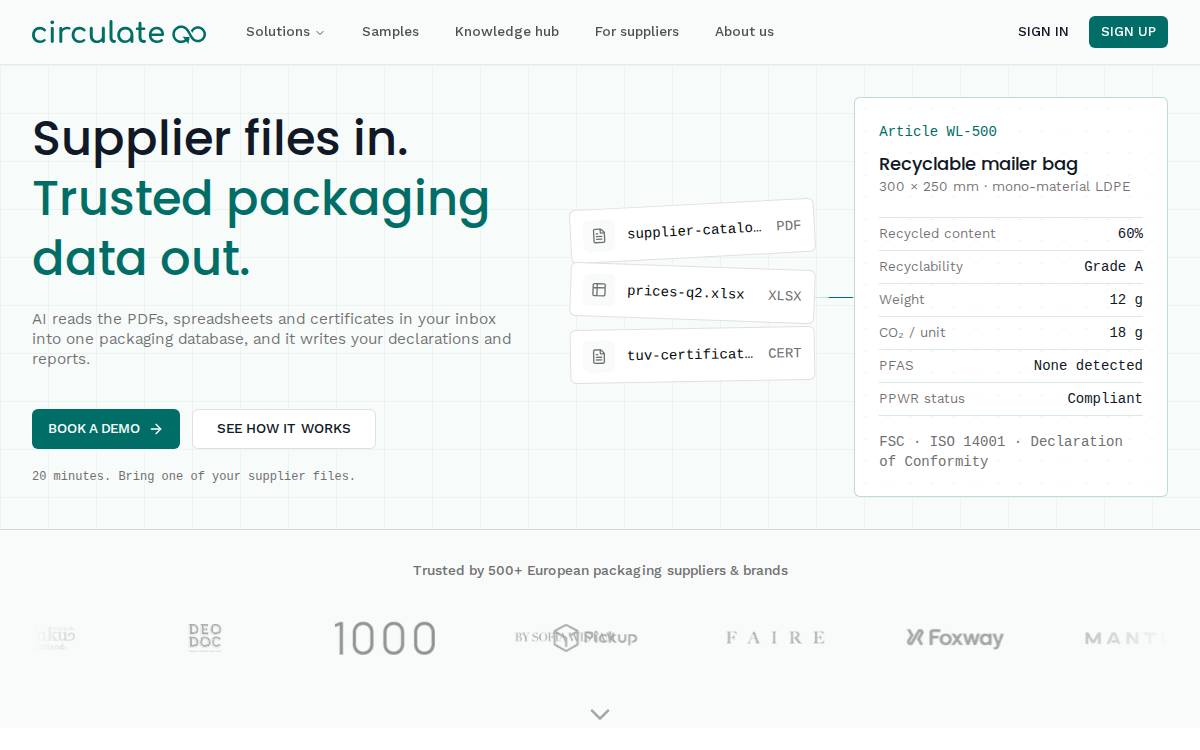
Task: Click SEE HOW IT WORKS button
Action: coord(284,429)
